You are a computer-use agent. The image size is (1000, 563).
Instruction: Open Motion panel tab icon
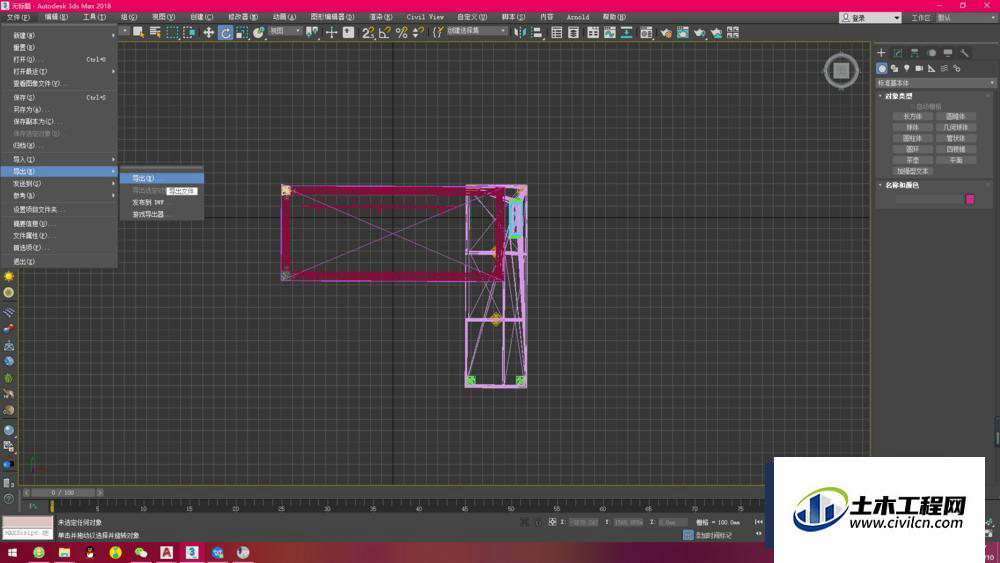point(931,53)
